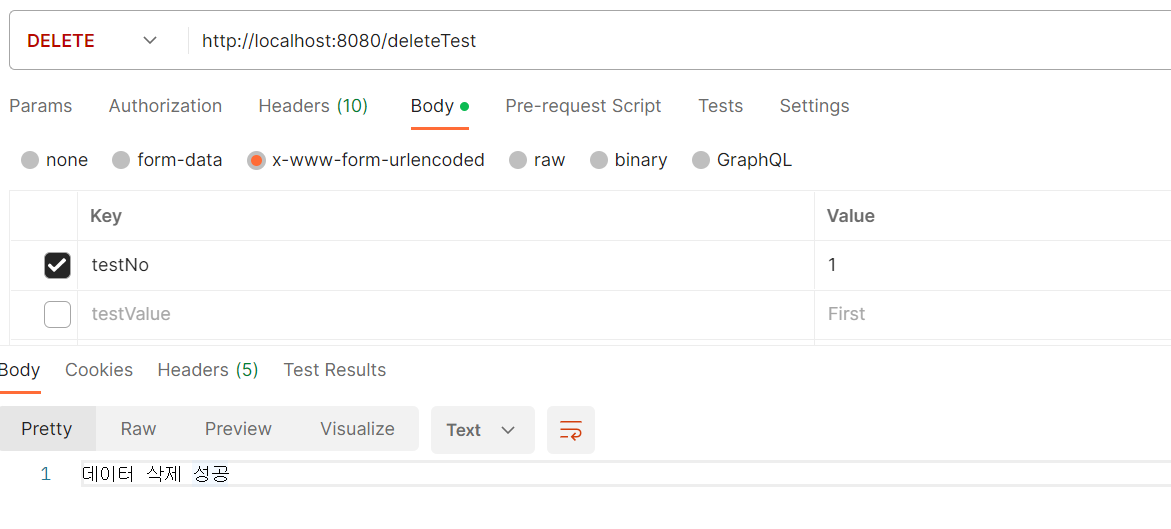Image resolution: width=1171 pixels, height=529 pixels.
Task: Click the wrap lines icon in response toolbar
Action: (571, 430)
